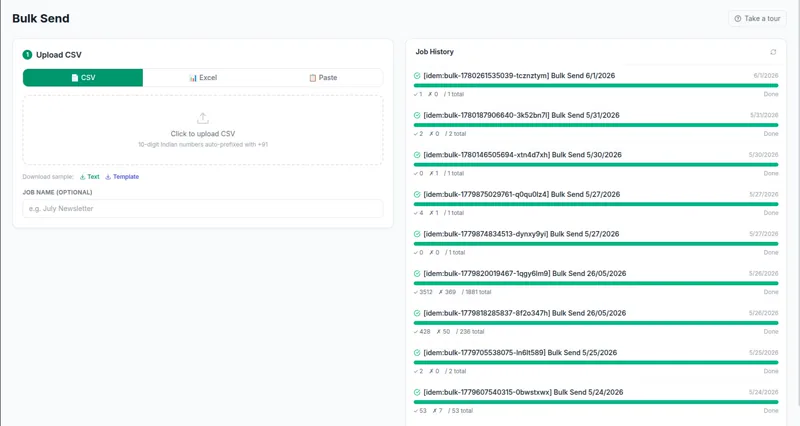
Task: Open job idem:bulk-1779818285837-8f2o347h title
Action: [x=524, y=313]
